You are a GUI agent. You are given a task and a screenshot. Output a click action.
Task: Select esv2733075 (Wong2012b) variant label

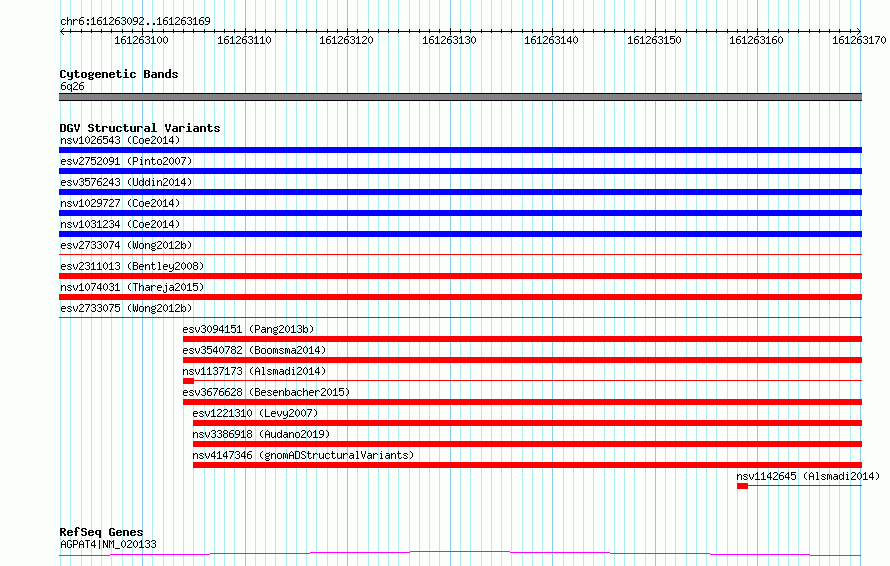click(x=126, y=308)
